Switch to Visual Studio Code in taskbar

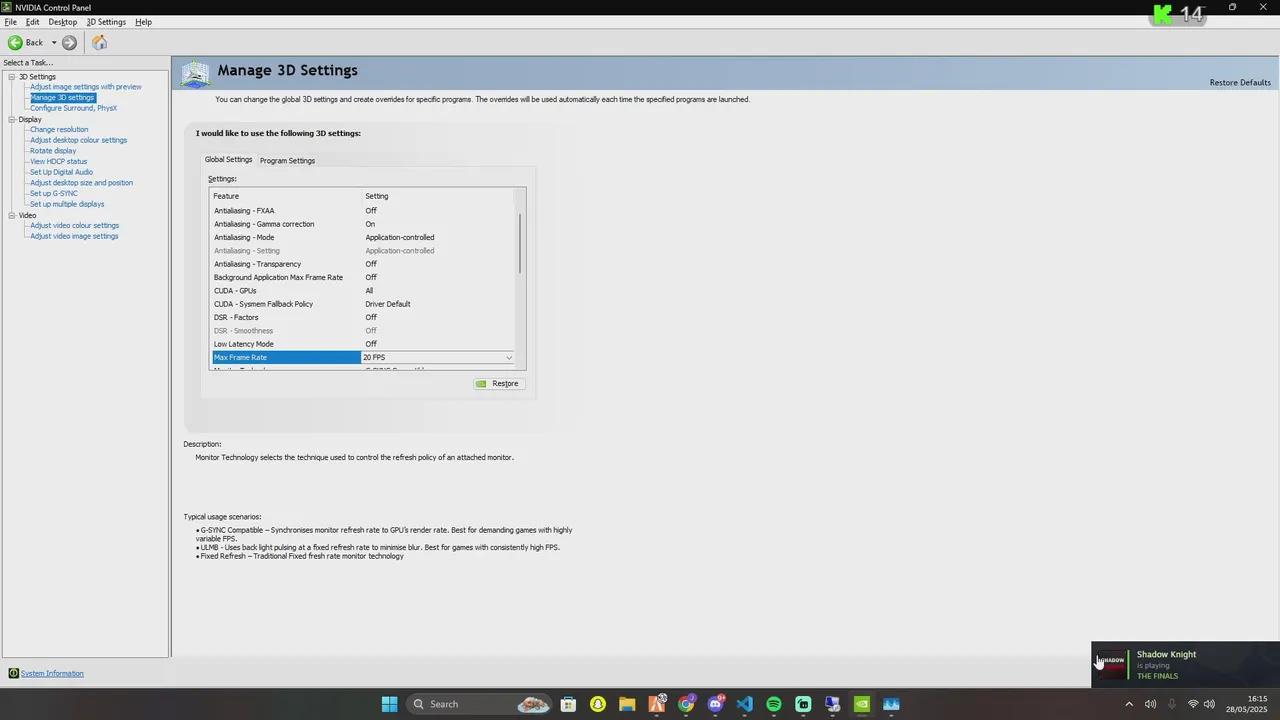(745, 704)
